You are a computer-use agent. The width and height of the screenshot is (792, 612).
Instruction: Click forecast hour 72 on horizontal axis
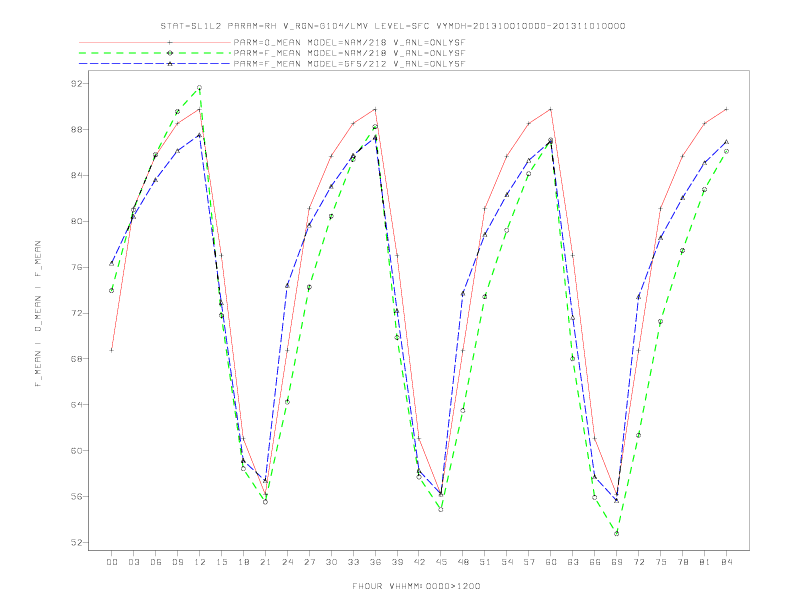click(638, 562)
